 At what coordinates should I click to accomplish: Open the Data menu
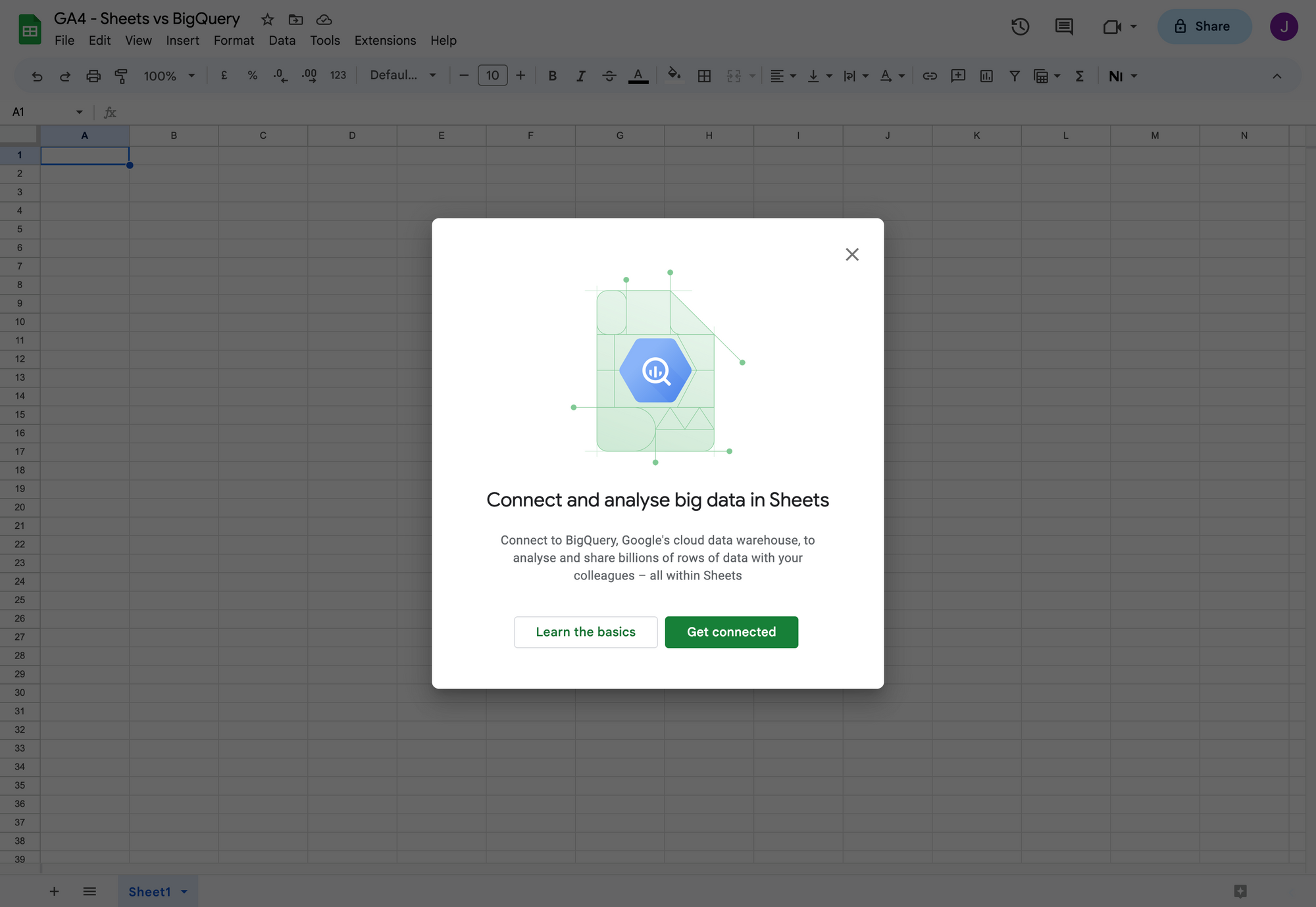(x=282, y=41)
